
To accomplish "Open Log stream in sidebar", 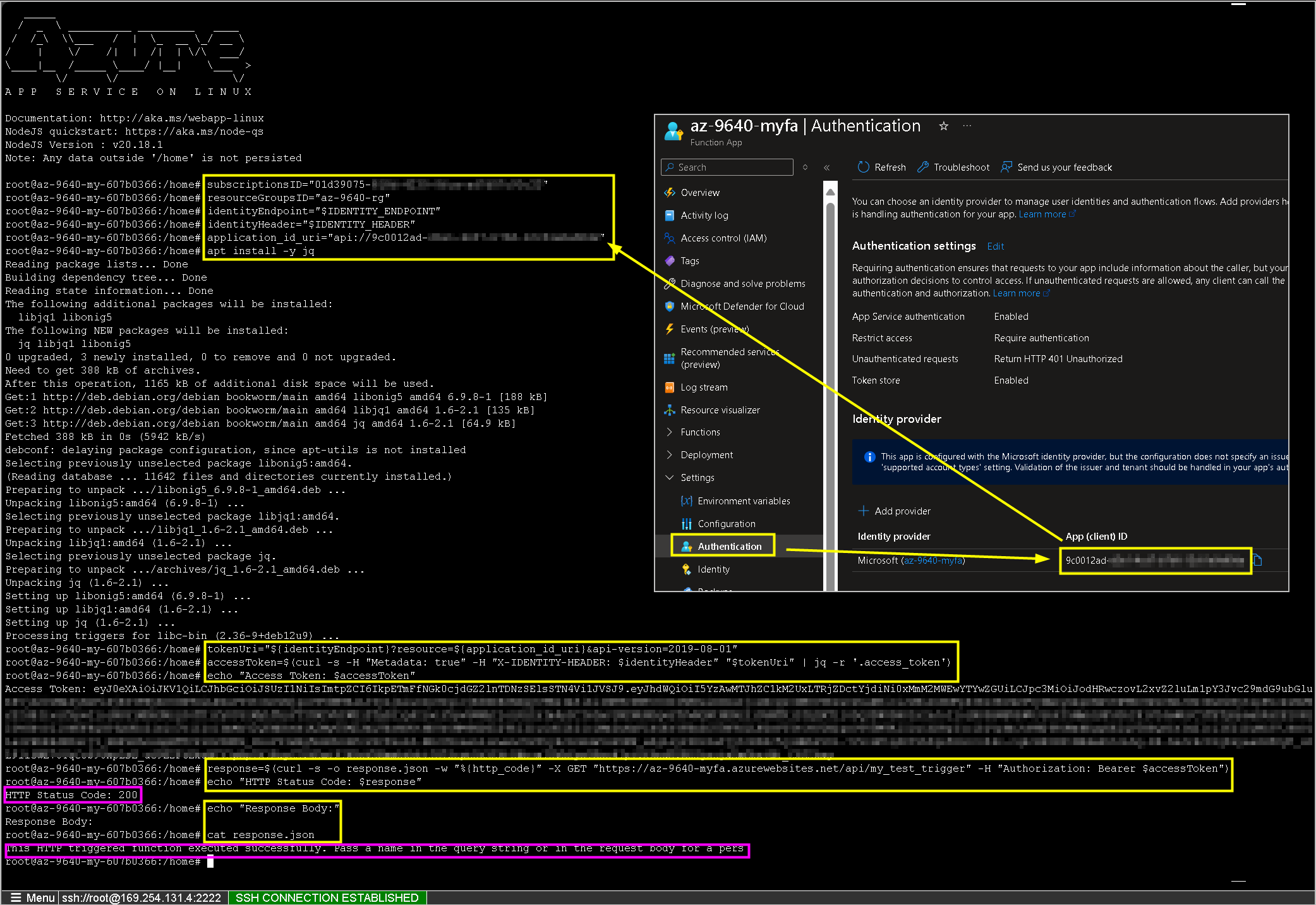I will [x=703, y=387].
